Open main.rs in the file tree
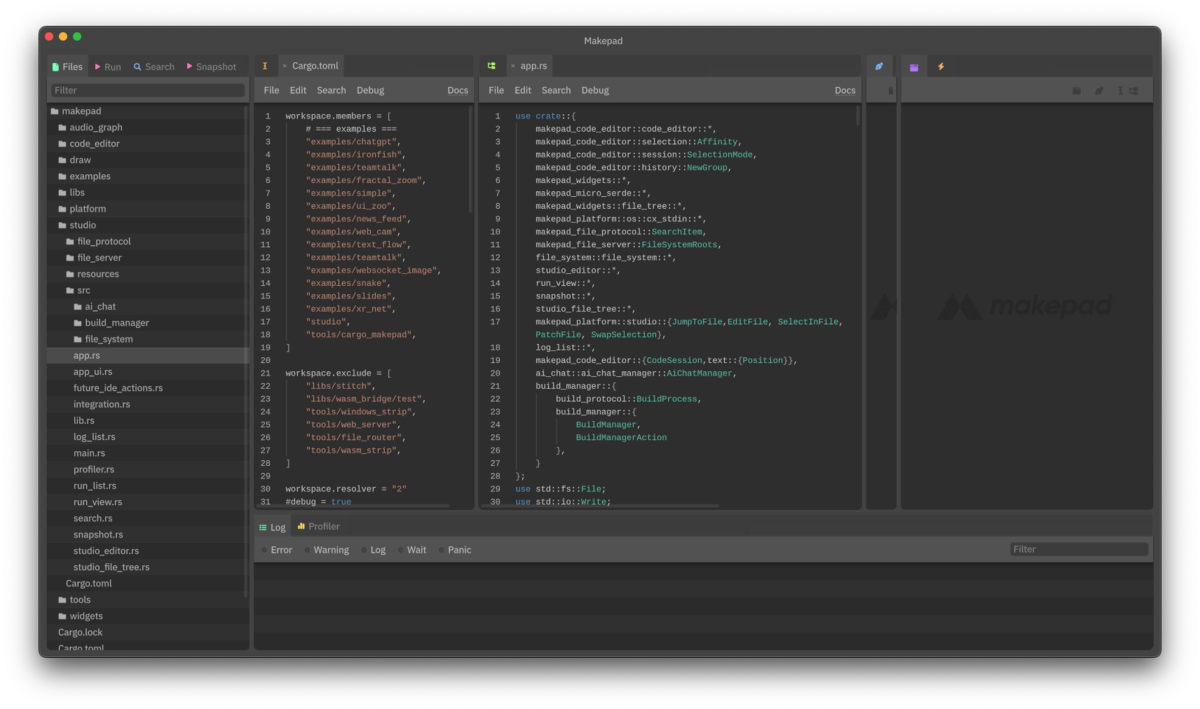The width and height of the screenshot is (1200, 709). [x=148, y=453]
